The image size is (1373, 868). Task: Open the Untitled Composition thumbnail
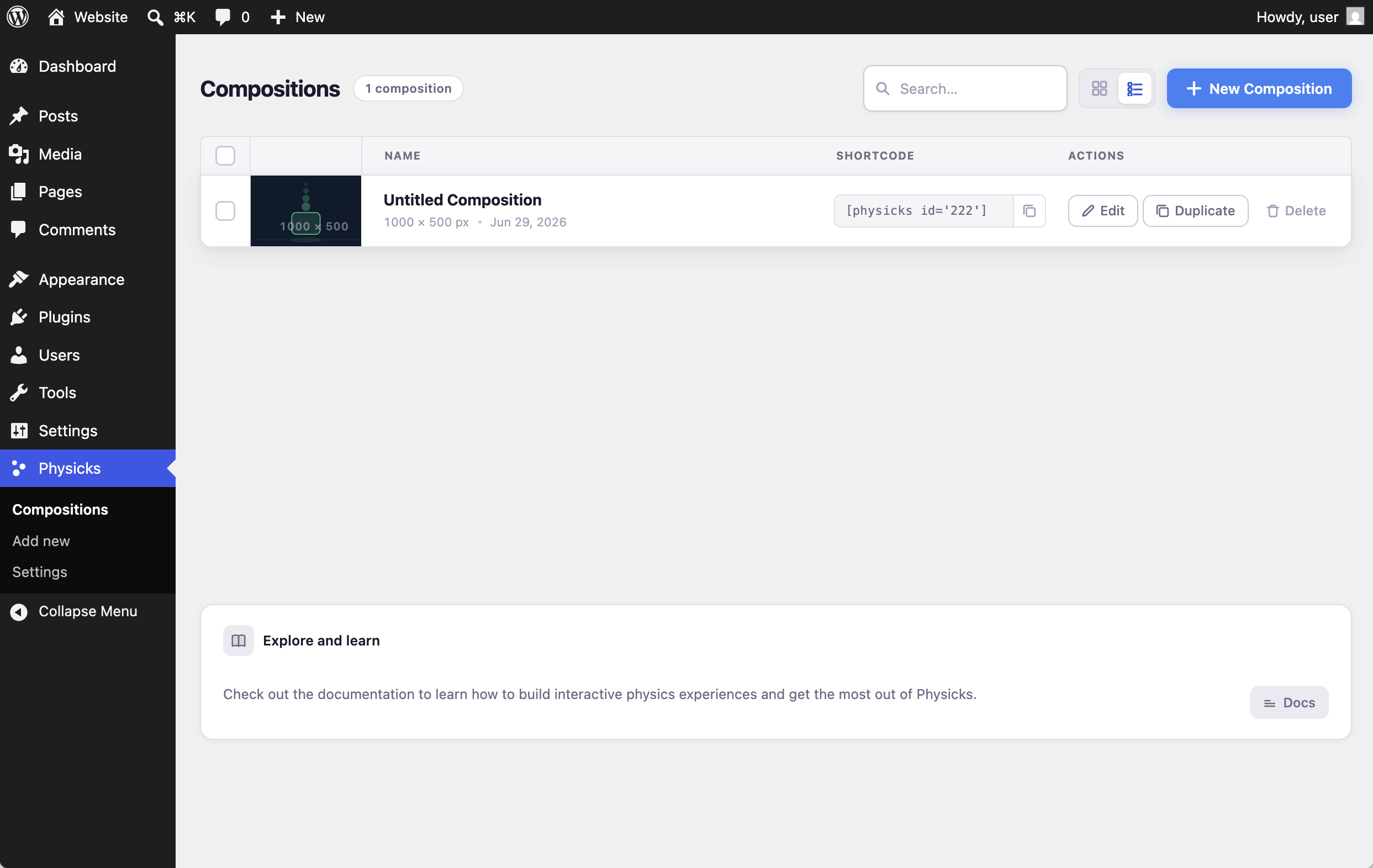[x=305, y=211]
